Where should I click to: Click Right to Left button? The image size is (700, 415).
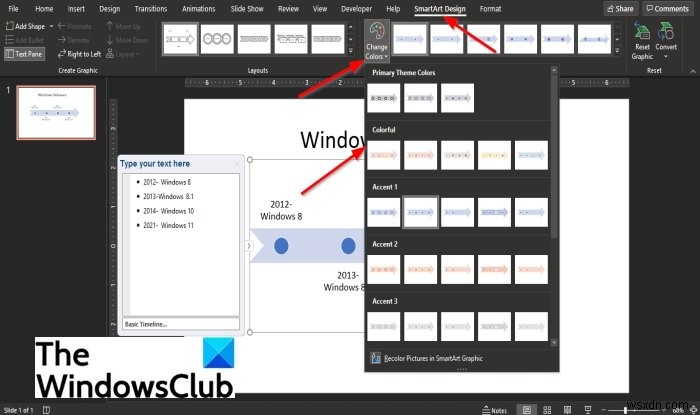(x=79, y=54)
